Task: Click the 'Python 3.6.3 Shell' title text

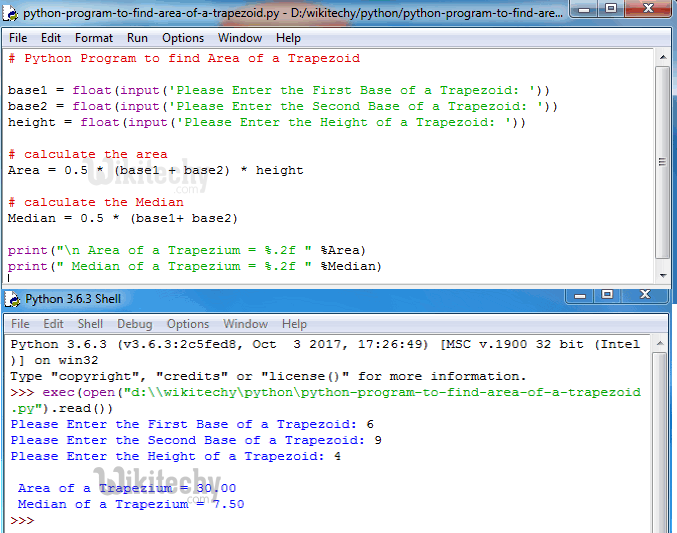Action: coord(73,299)
